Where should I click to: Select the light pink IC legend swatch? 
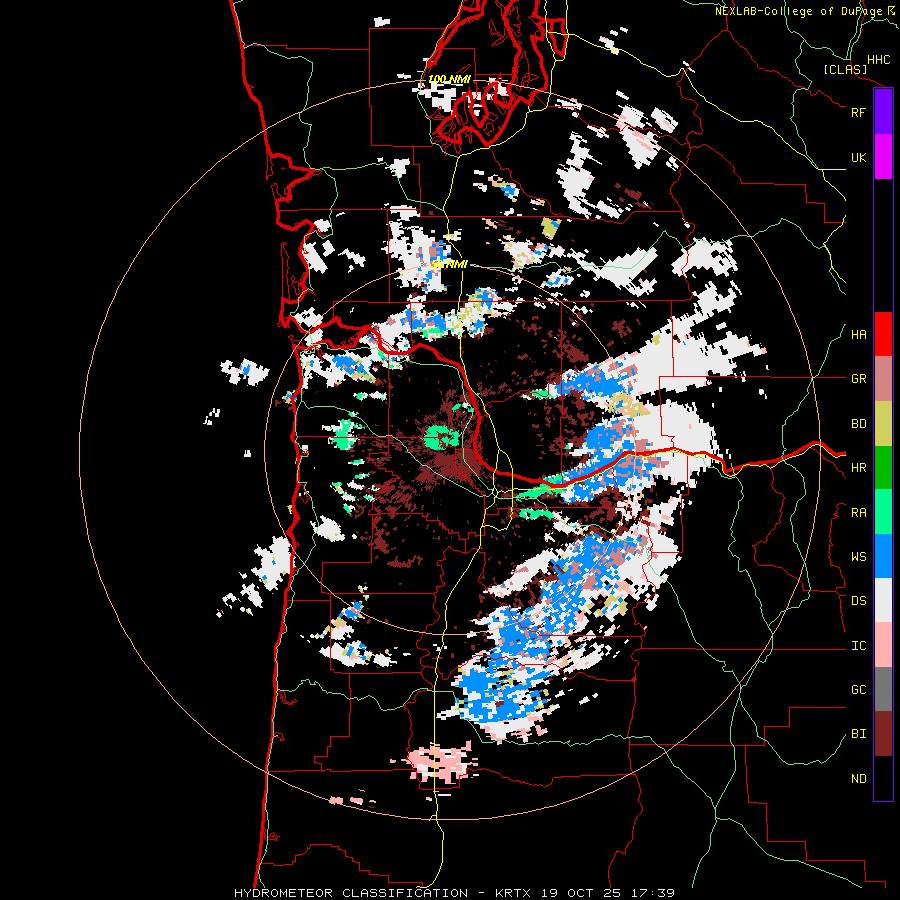click(x=883, y=645)
